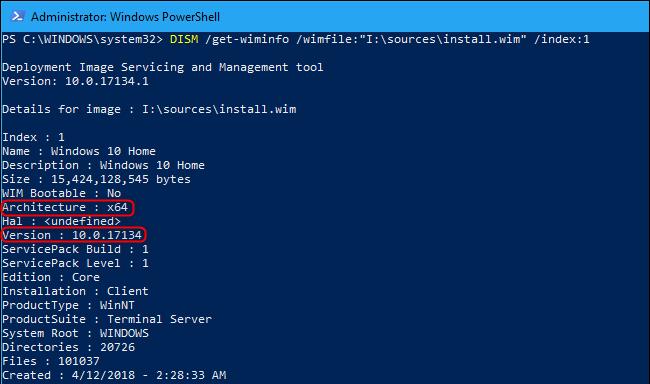Viewport: 650px width, 384px height.
Task: Click the ProductSuite : Terminal Server line
Action: [x=107, y=319]
